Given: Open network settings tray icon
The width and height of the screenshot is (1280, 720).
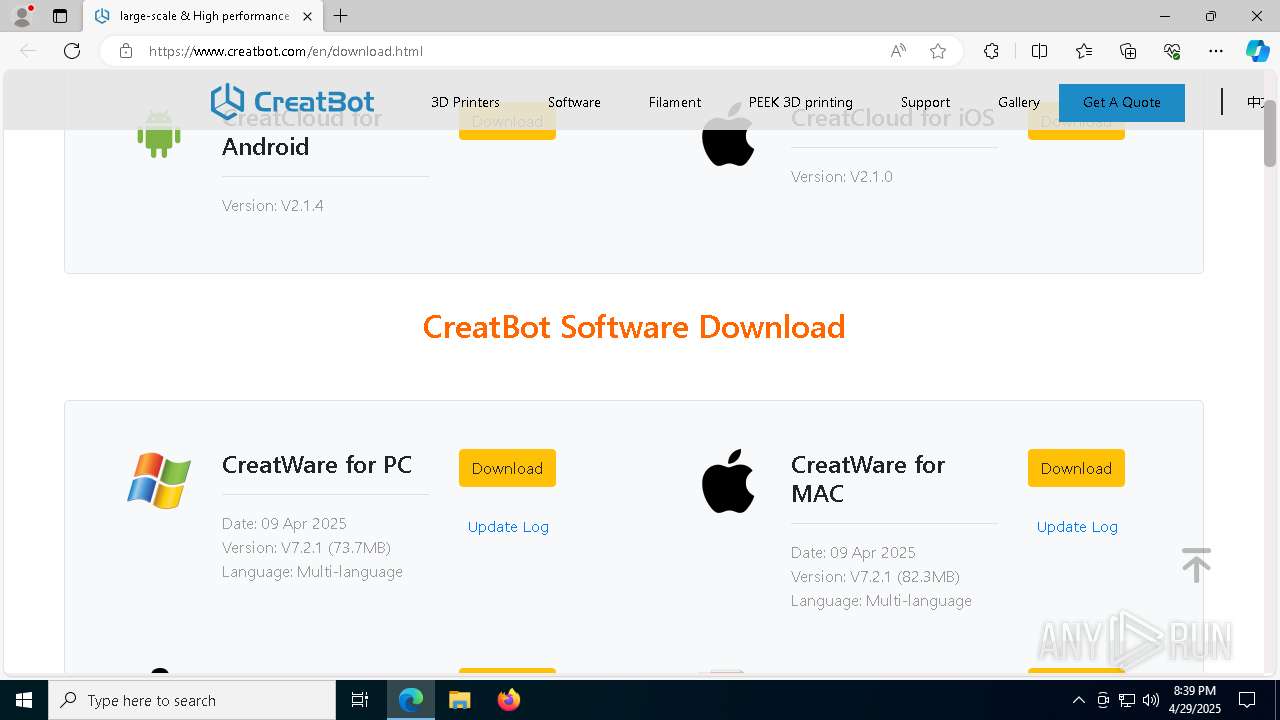Looking at the screenshot, I should tap(1127, 700).
